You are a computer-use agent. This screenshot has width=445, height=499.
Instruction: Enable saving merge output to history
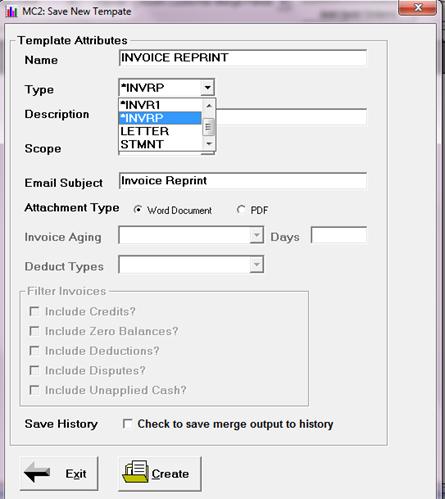(127, 424)
